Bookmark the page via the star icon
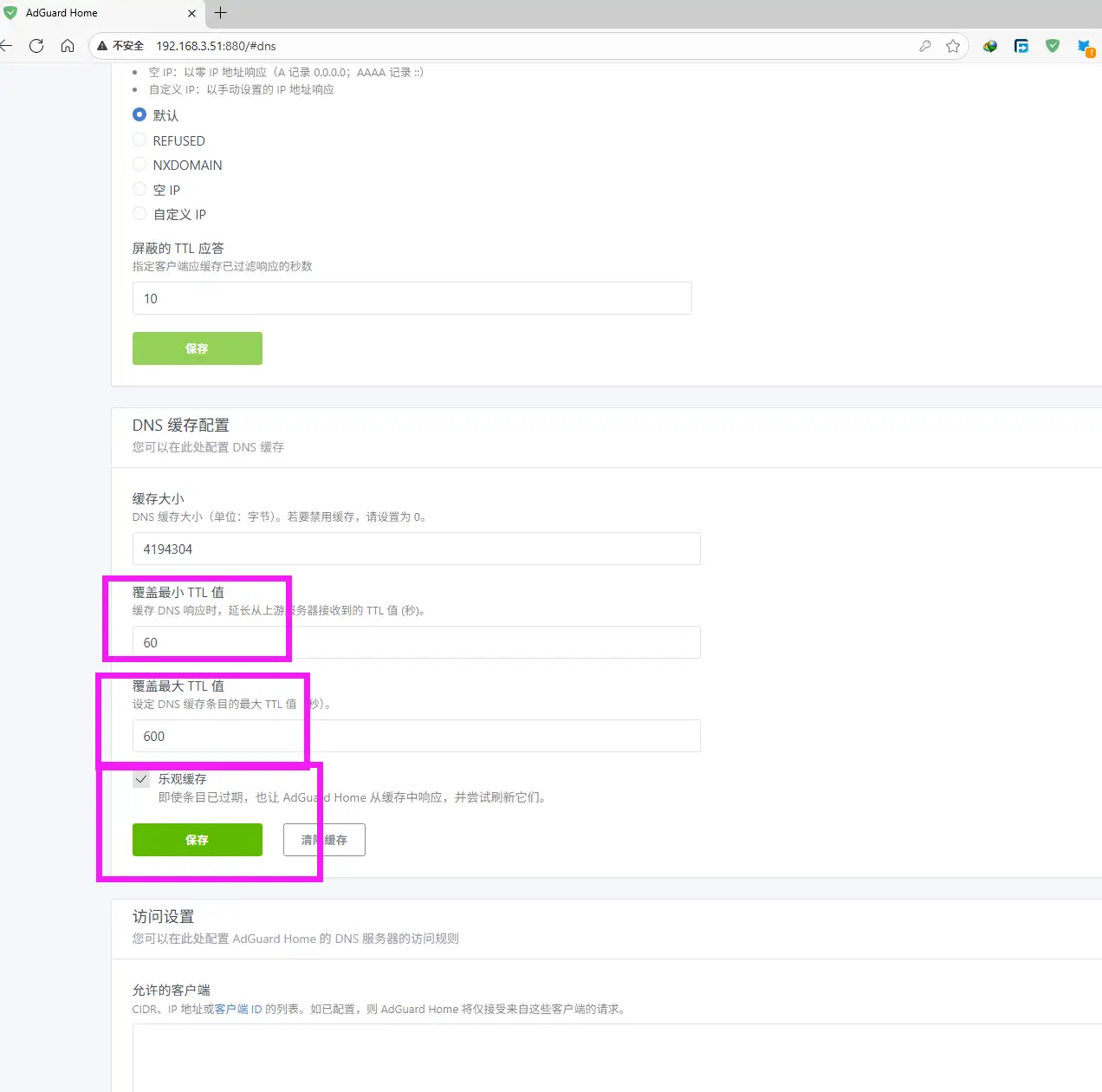Viewport: 1102px width, 1092px height. pos(954,46)
